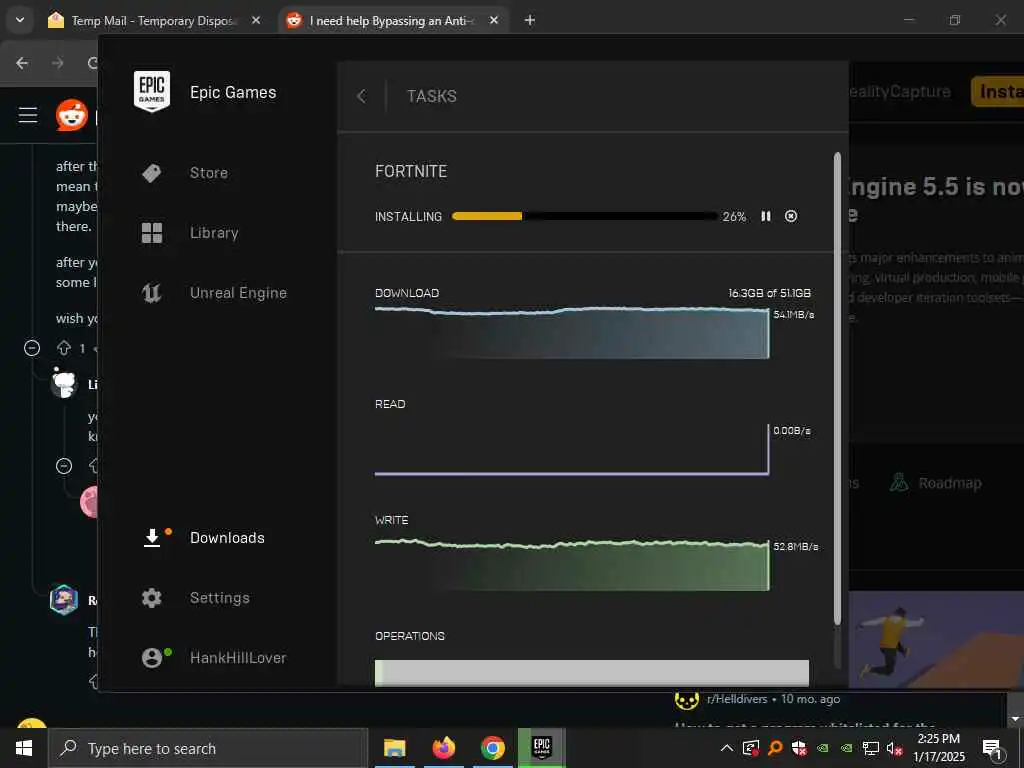The image size is (1024, 768).
Task: Click the Operations progress bar
Action: click(592, 673)
